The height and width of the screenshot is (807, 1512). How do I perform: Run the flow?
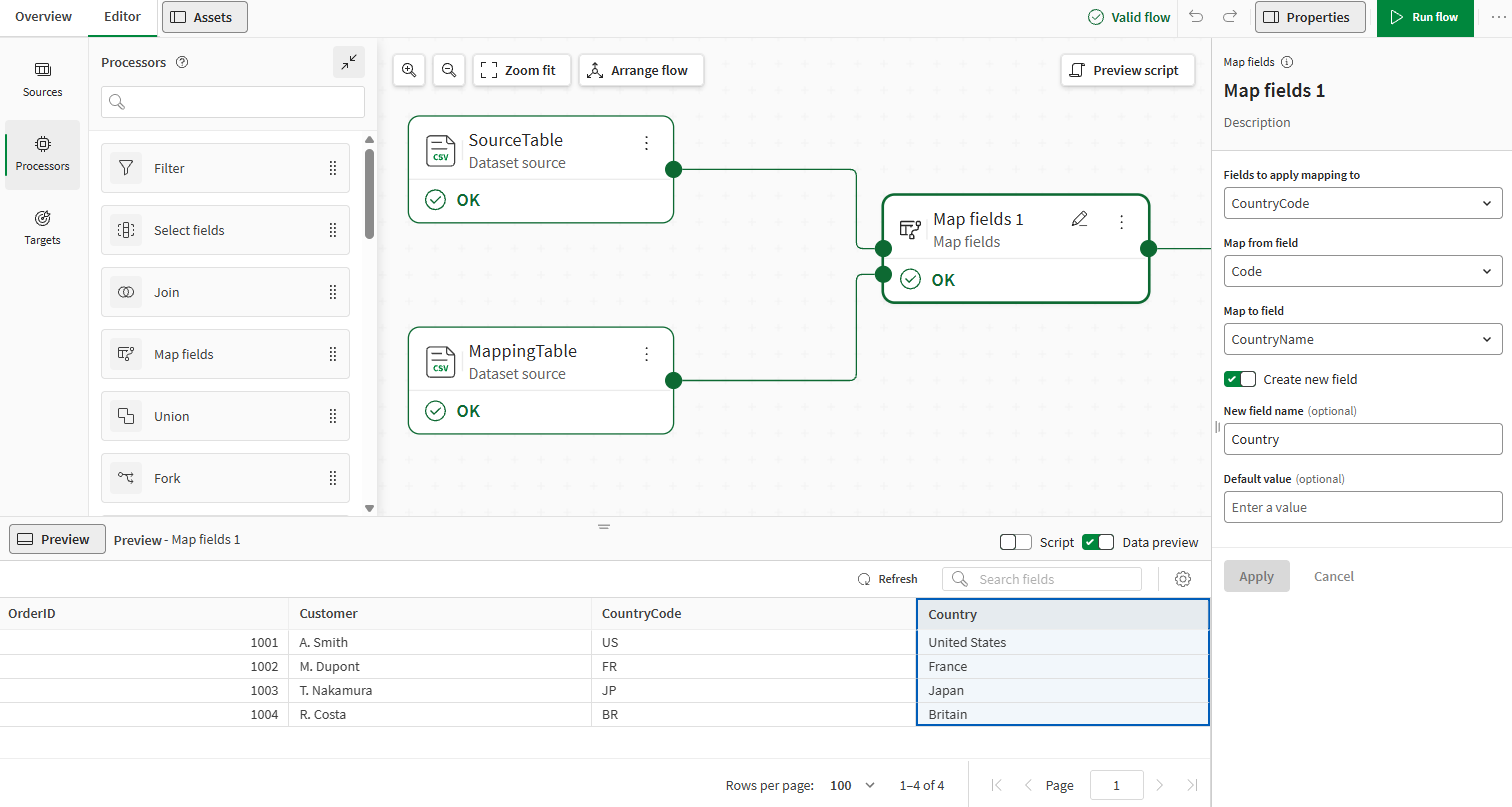[x=1425, y=17]
